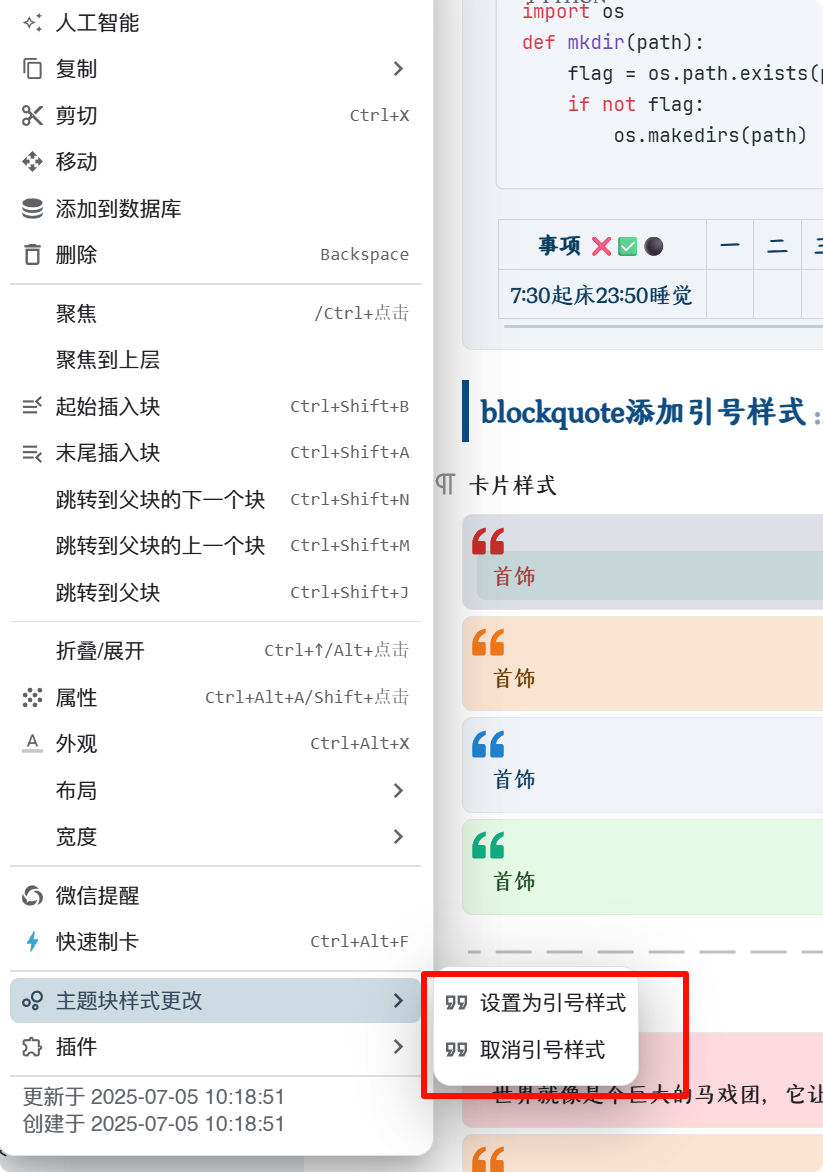Select 设置为引号样式 in the submenu
The height and width of the screenshot is (1172, 823).
552,1003
